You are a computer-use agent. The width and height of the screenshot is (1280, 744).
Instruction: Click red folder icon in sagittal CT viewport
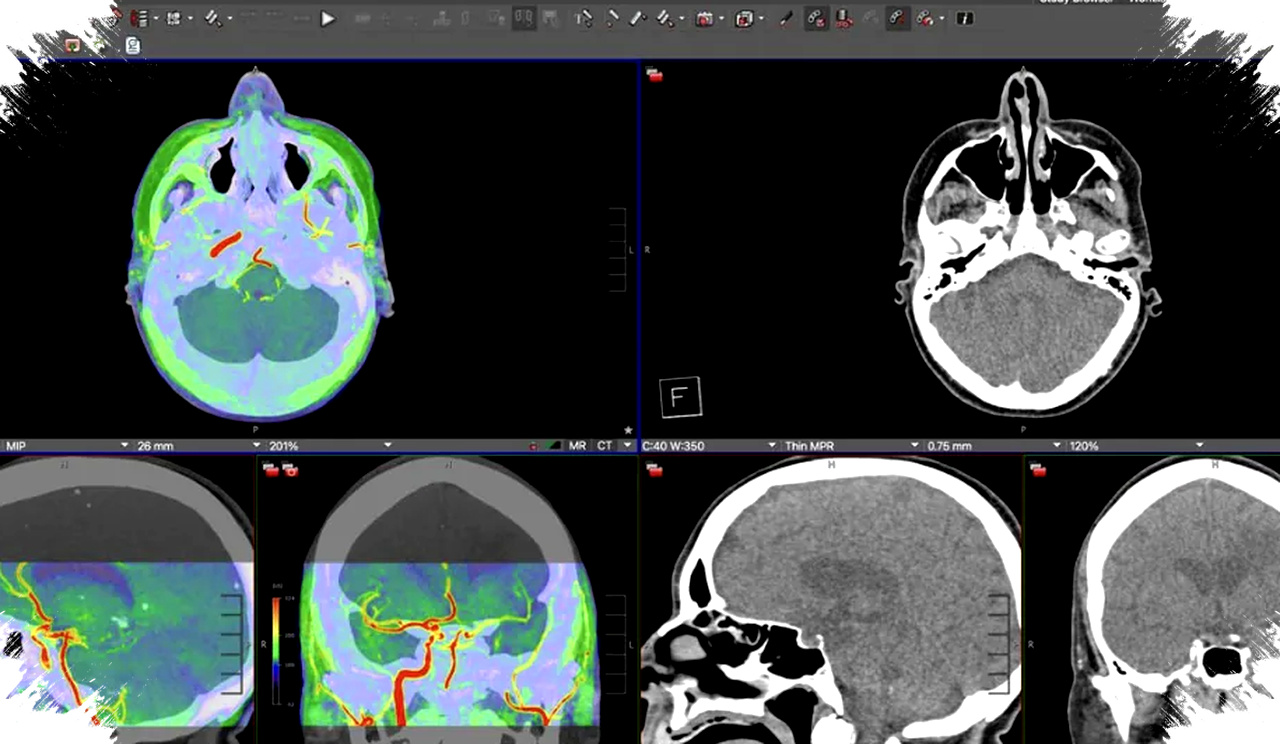click(x=654, y=468)
